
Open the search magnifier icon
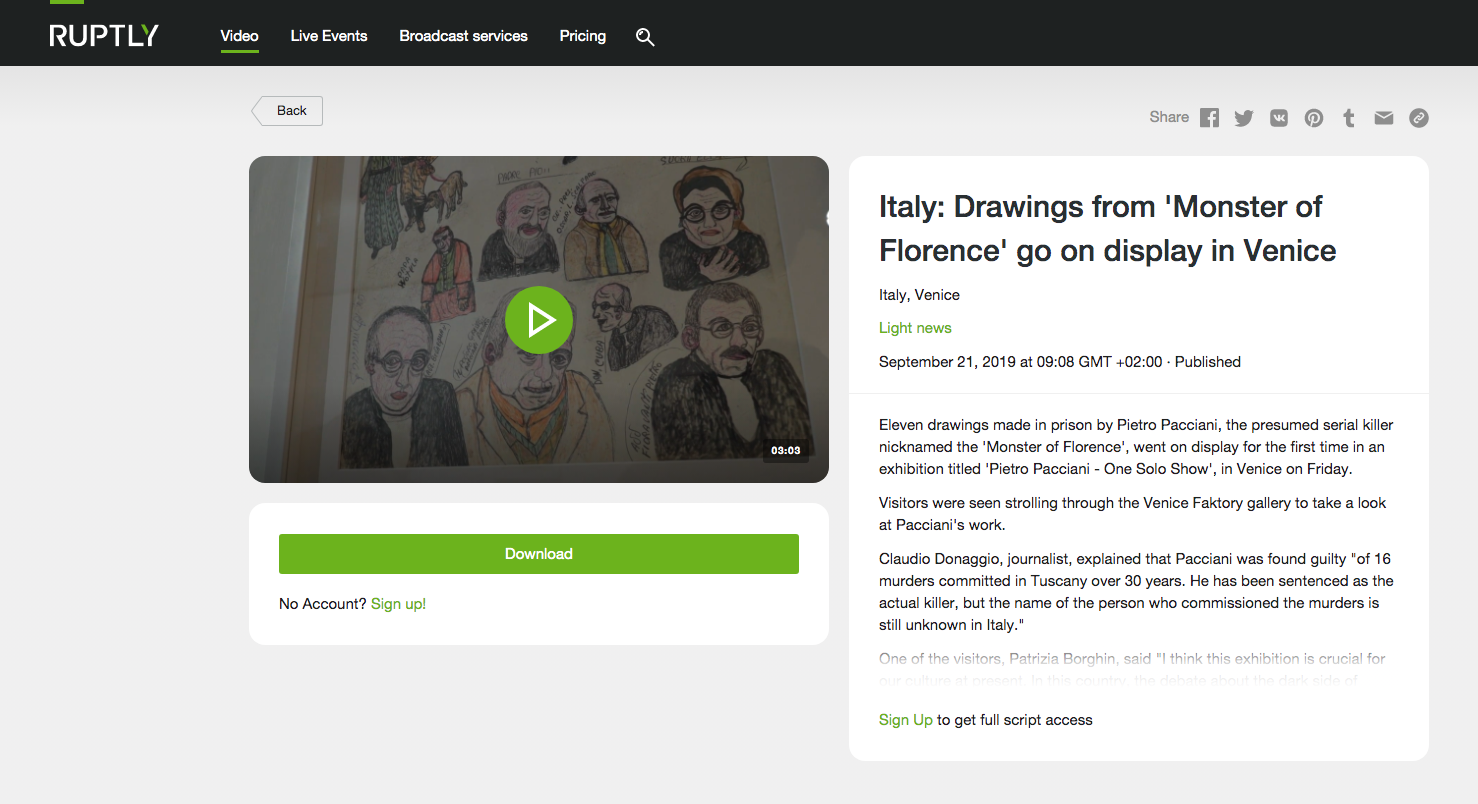(x=645, y=37)
